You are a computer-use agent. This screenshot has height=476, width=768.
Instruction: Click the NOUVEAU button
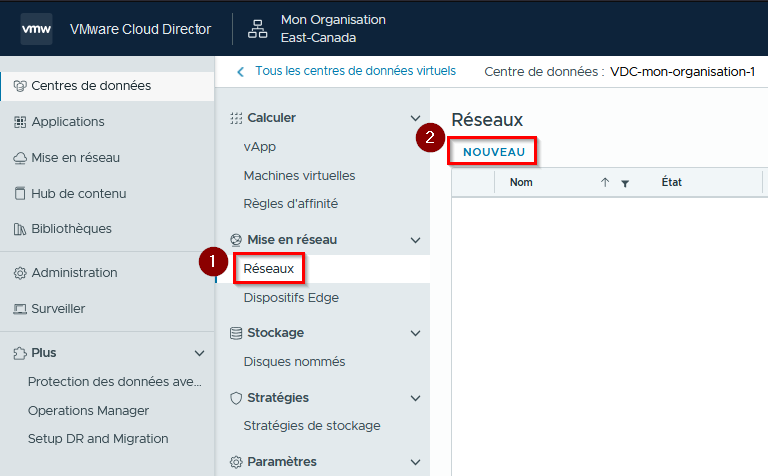[494, 152]
